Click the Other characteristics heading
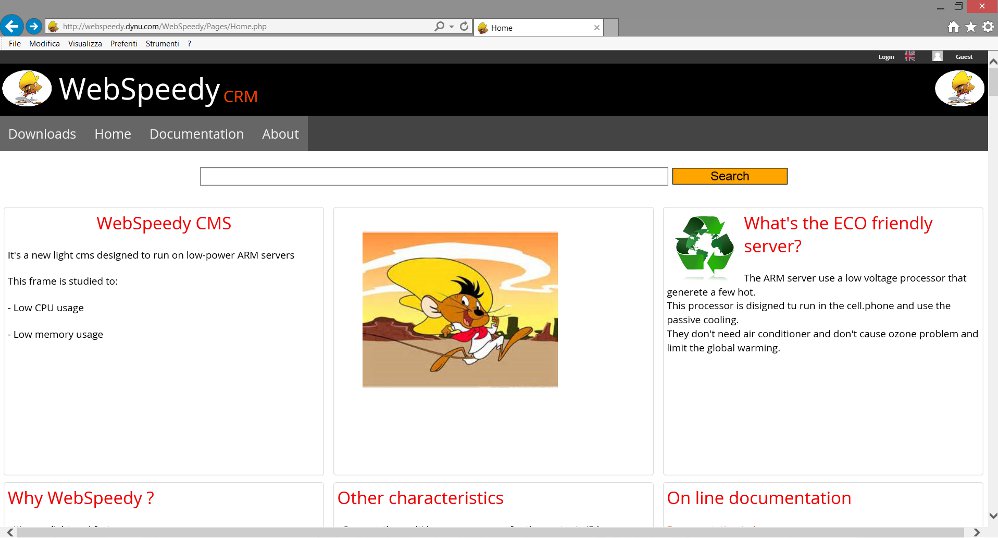This screenshot has width=998, height=538. pos(420,498)
